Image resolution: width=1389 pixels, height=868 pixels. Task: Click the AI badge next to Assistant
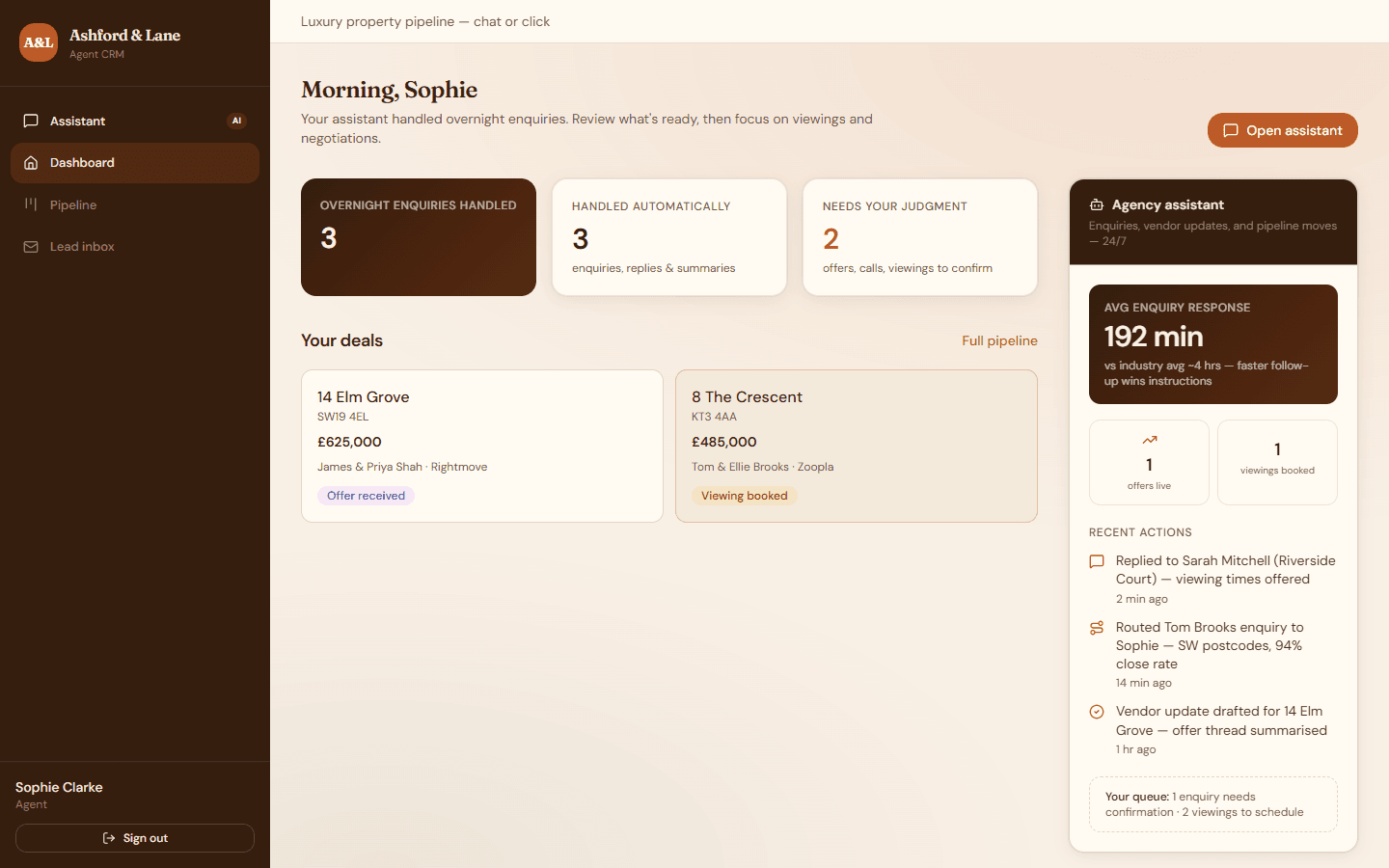[236, 121]
